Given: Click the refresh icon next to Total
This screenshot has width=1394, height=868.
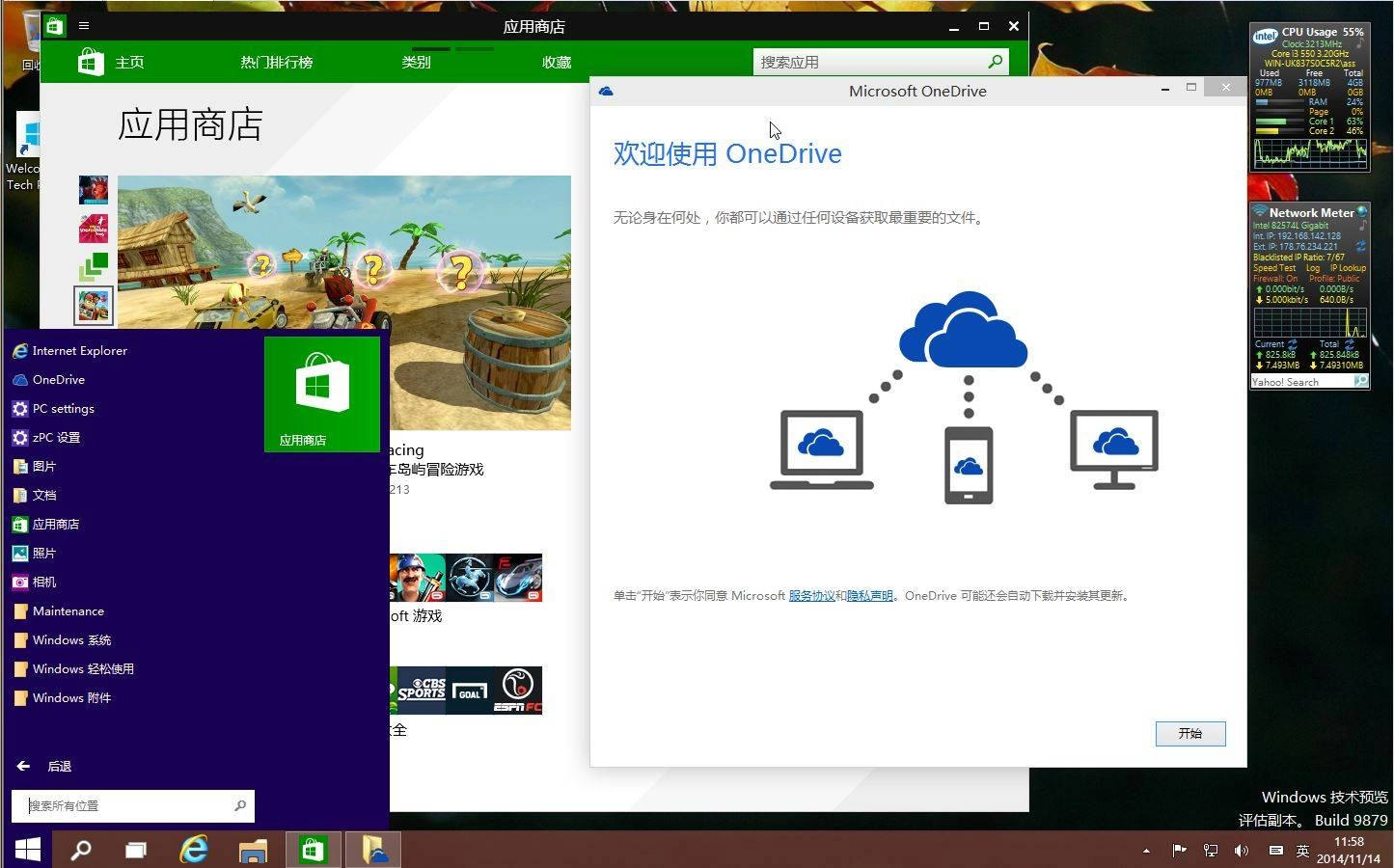Looking at the screenshot, I should [x=1350, y=344].
